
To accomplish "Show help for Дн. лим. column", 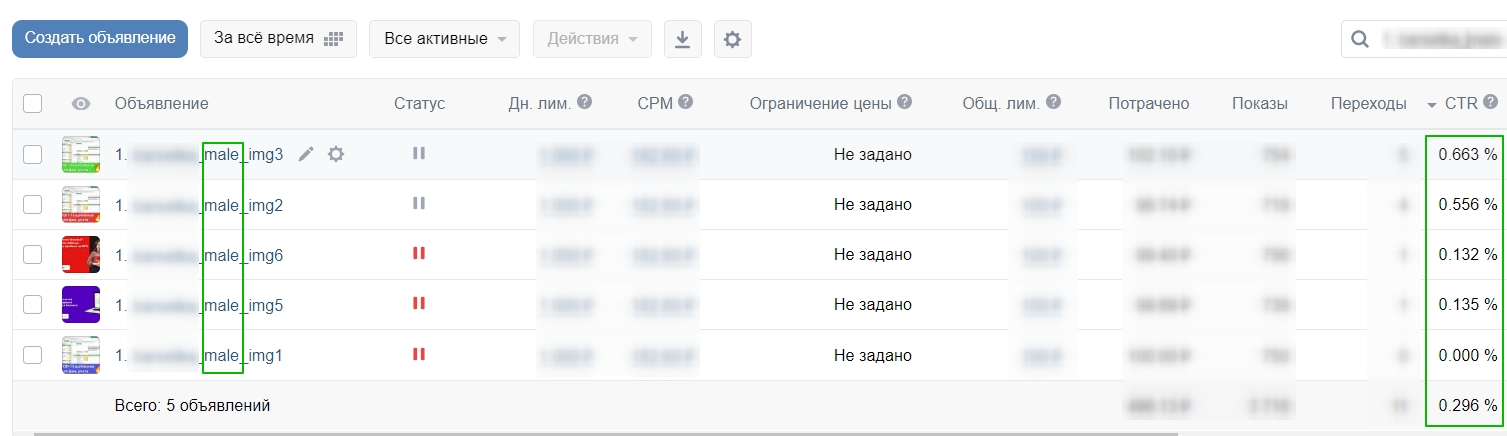I will [x=585, y=102].
